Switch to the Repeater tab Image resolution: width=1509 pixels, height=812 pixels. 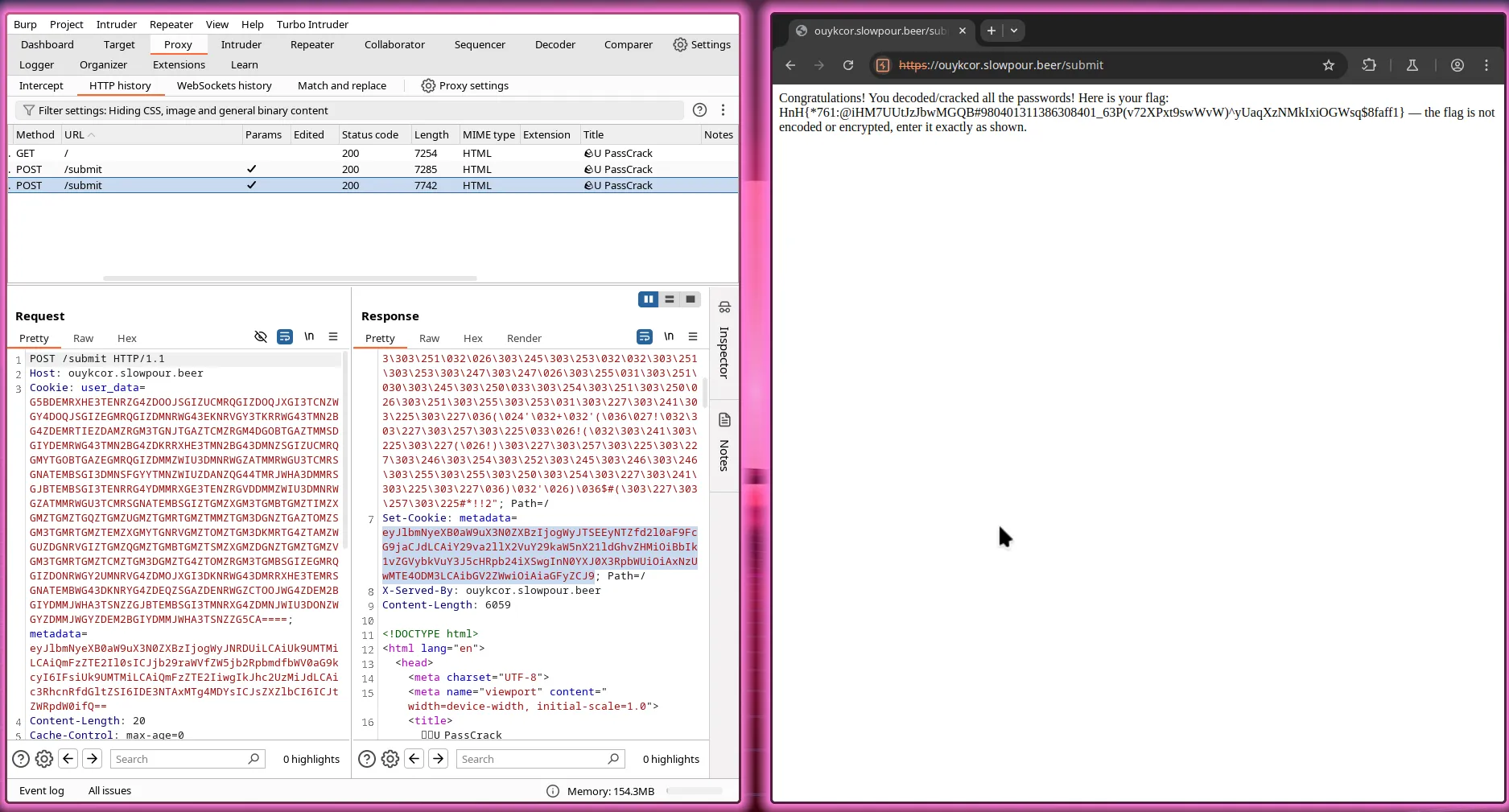312,44
